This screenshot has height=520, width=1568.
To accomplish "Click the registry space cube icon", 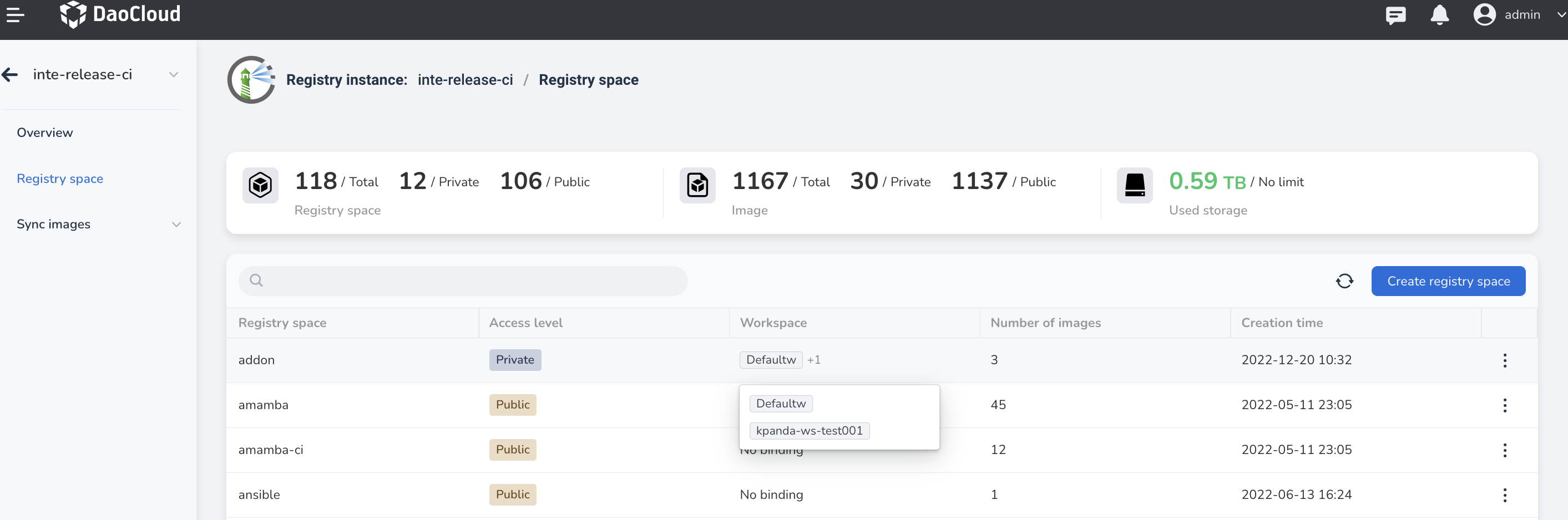I will pyautogui.click(x=261, y=185).
